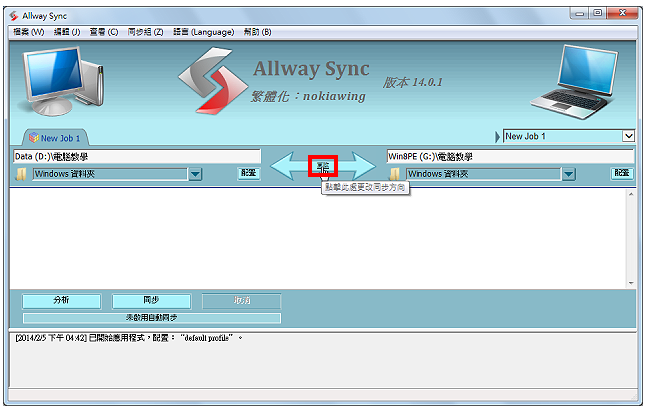The width and height of the screenshot is (647, 415).
Task: Open the 同步組 (Z) menu
Action: pyautogui.click(x=145, y=32)
